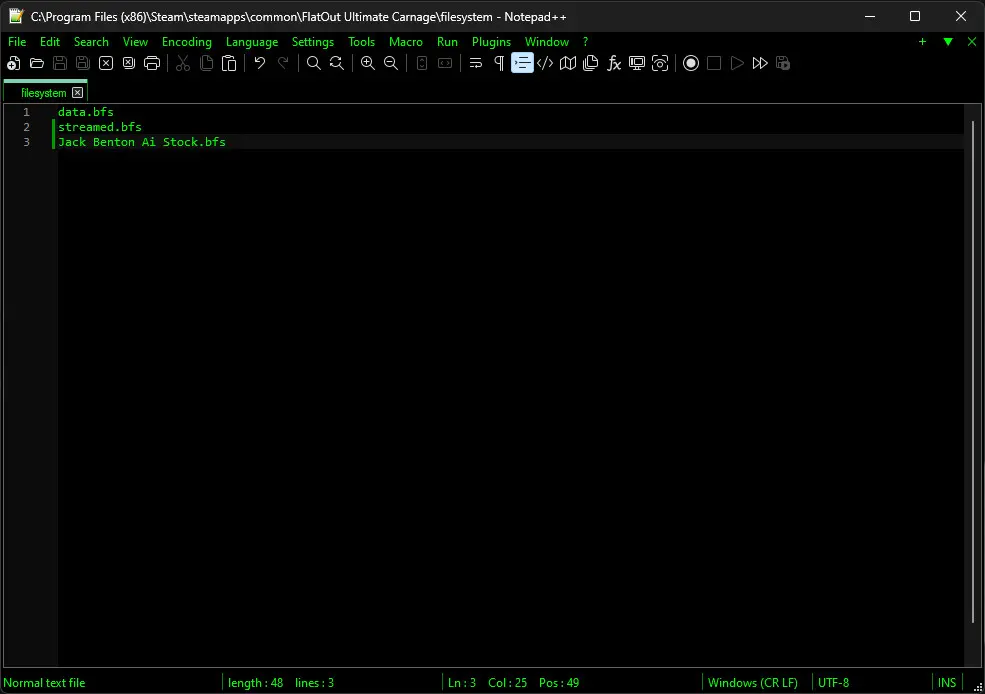Open the Window menu
Image resolution: width=985 pixels, height=694 pixels.
click(x=547, y=42)
